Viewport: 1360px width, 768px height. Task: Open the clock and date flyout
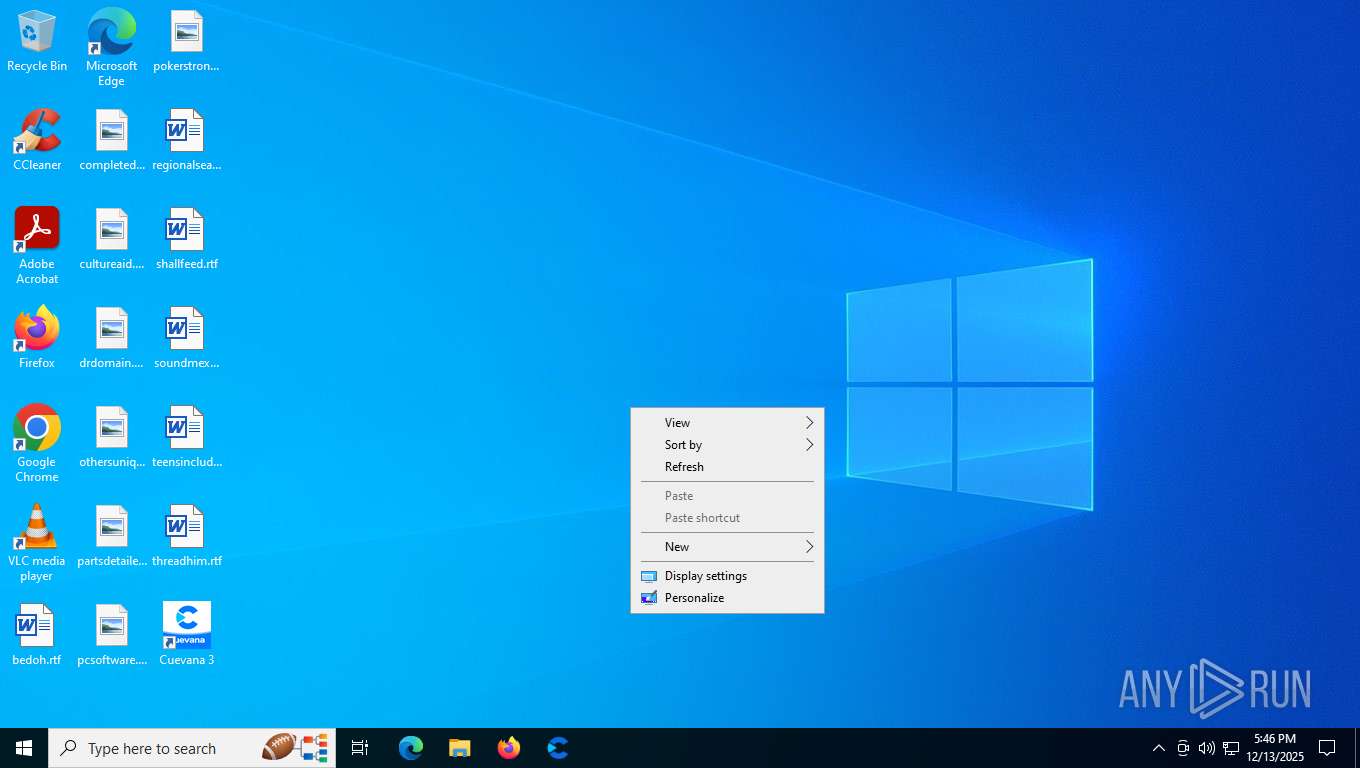[1275, 748]
